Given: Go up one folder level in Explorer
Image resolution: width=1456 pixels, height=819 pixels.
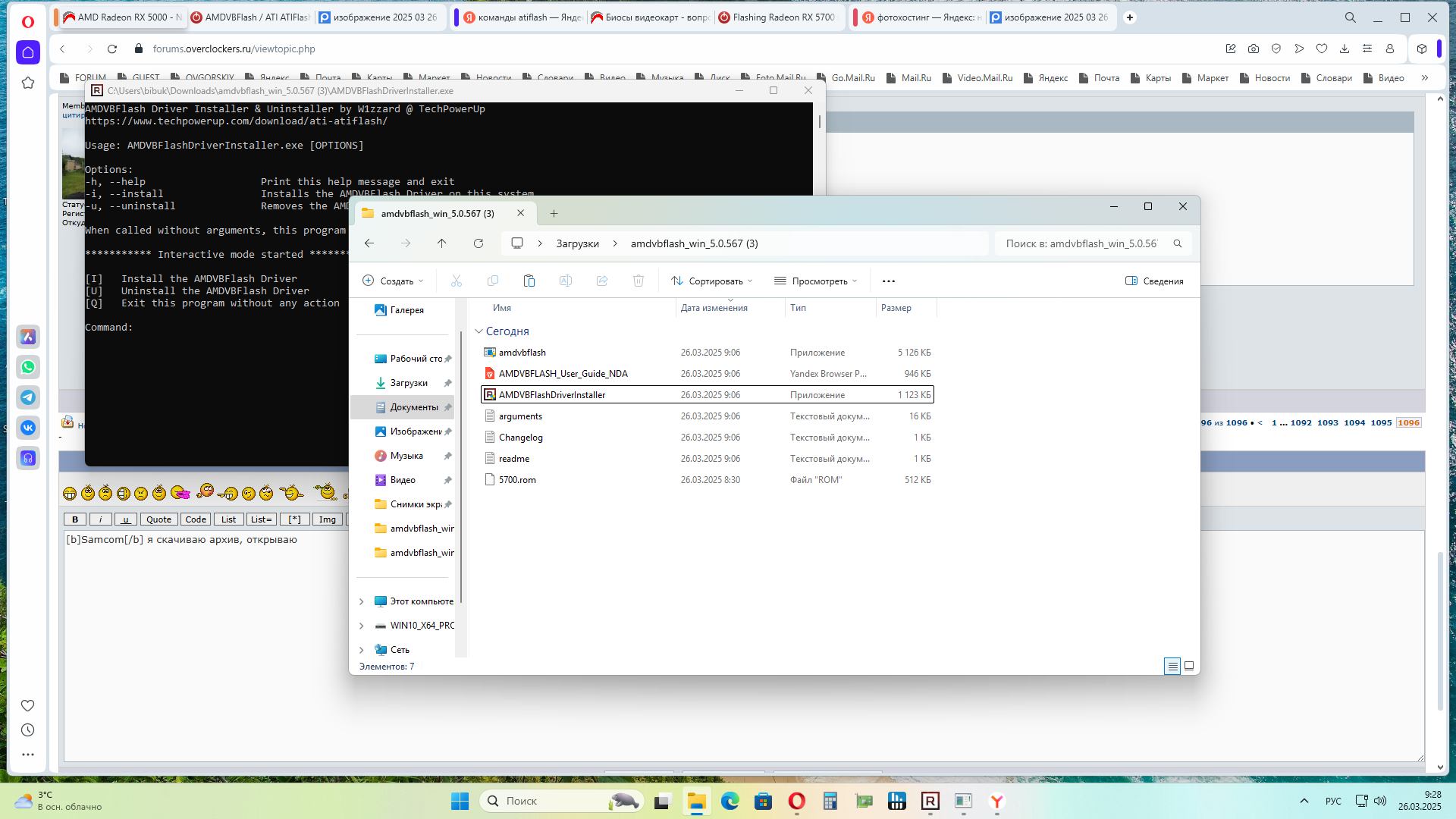Looking at the screenshot, I should click(441, 243).
